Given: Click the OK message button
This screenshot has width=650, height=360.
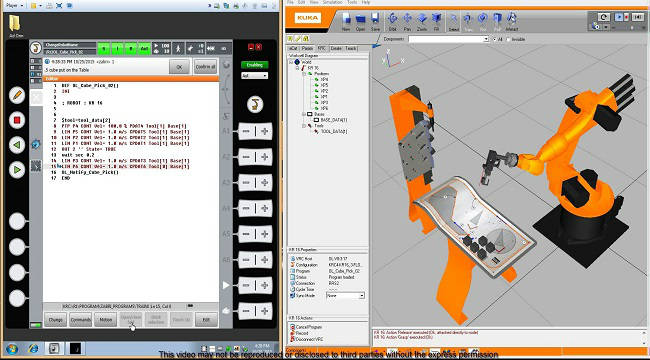Looking at the screenshot, I should coord(179,66).
